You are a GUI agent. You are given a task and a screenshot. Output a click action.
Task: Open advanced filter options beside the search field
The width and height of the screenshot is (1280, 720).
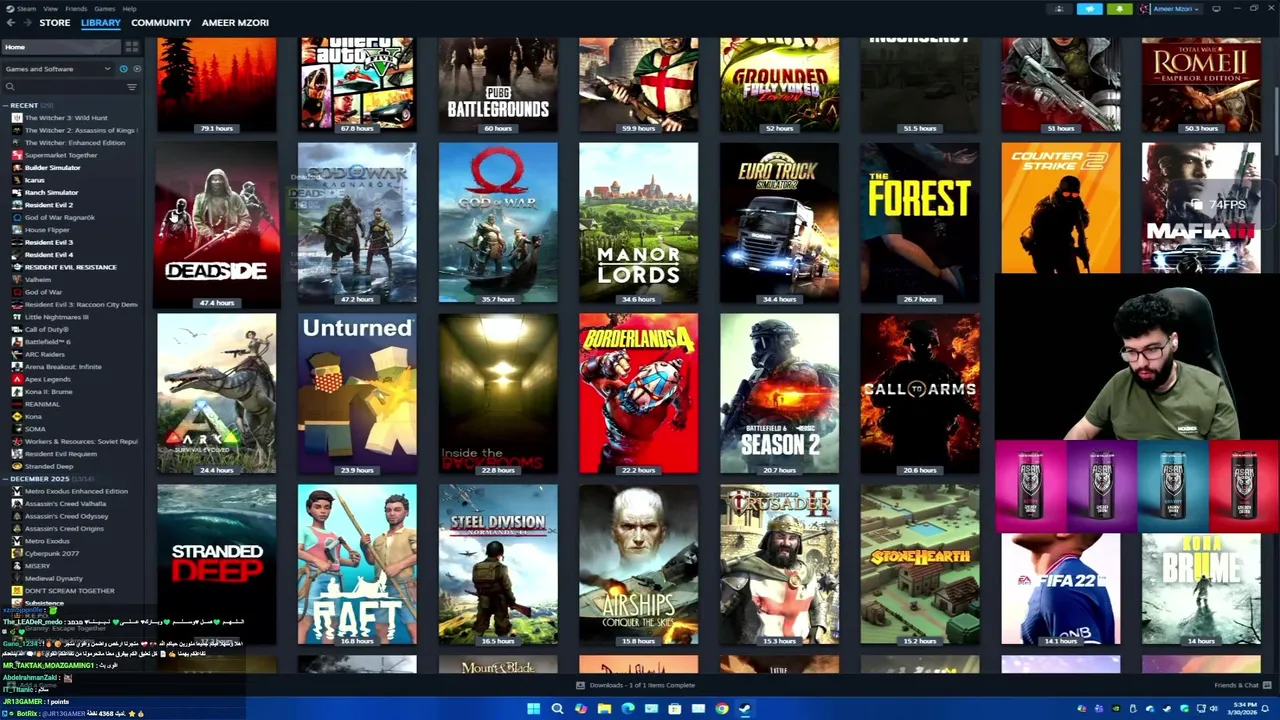[x=131, y=87]
